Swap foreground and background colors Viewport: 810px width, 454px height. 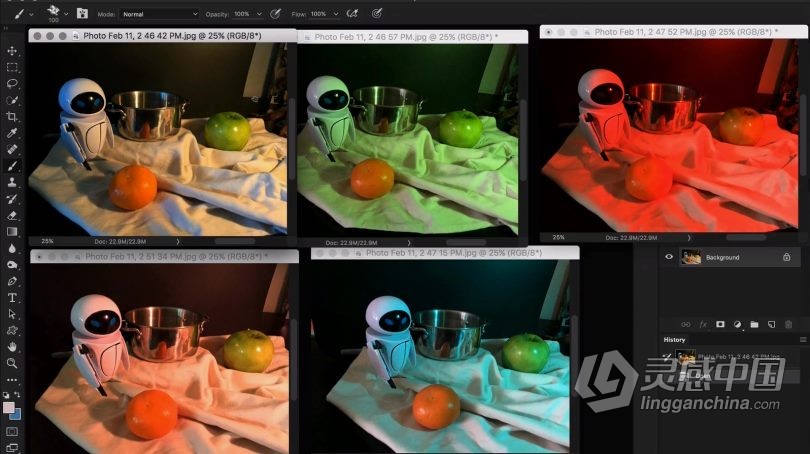[x=17, y=395]
